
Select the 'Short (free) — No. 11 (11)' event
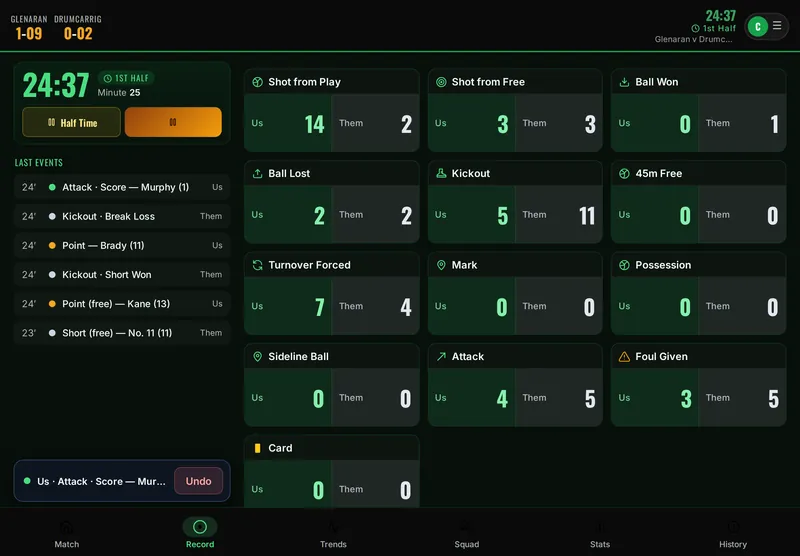(122, 333)
